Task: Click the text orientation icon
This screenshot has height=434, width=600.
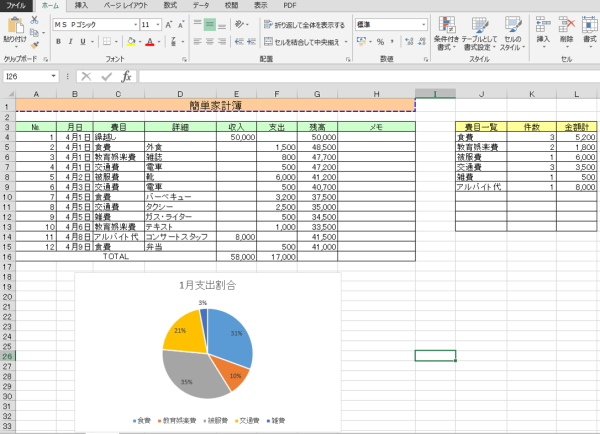Action: click(x=240, y=24)
